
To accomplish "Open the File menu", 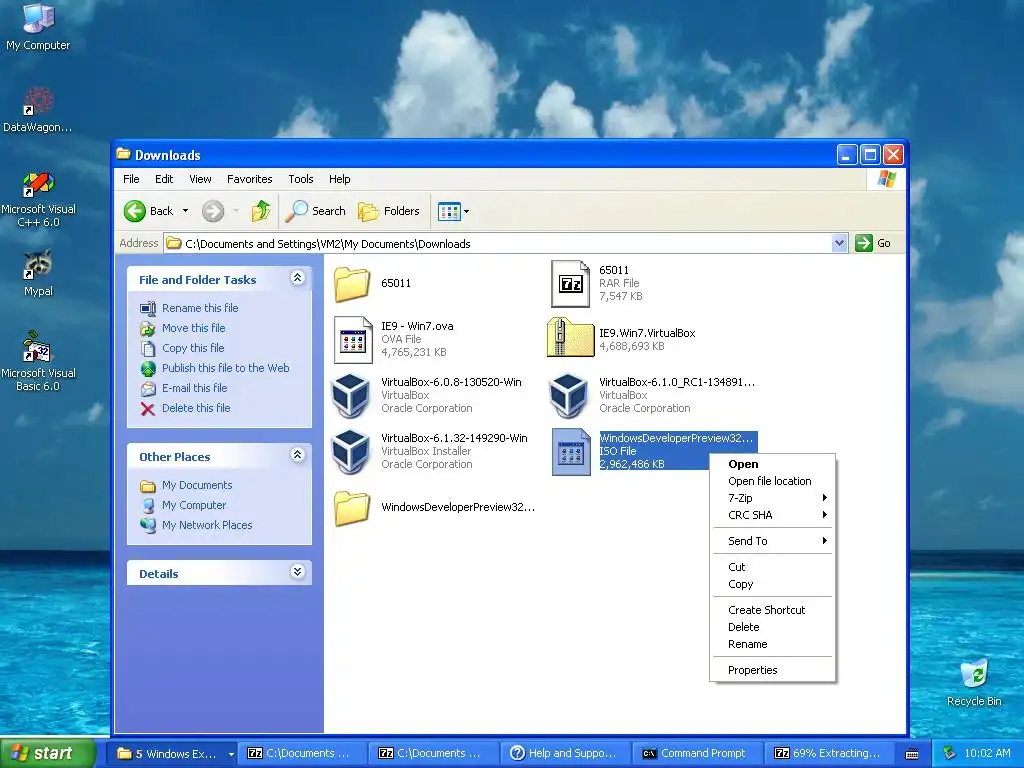I will click(x=131, y=179).
